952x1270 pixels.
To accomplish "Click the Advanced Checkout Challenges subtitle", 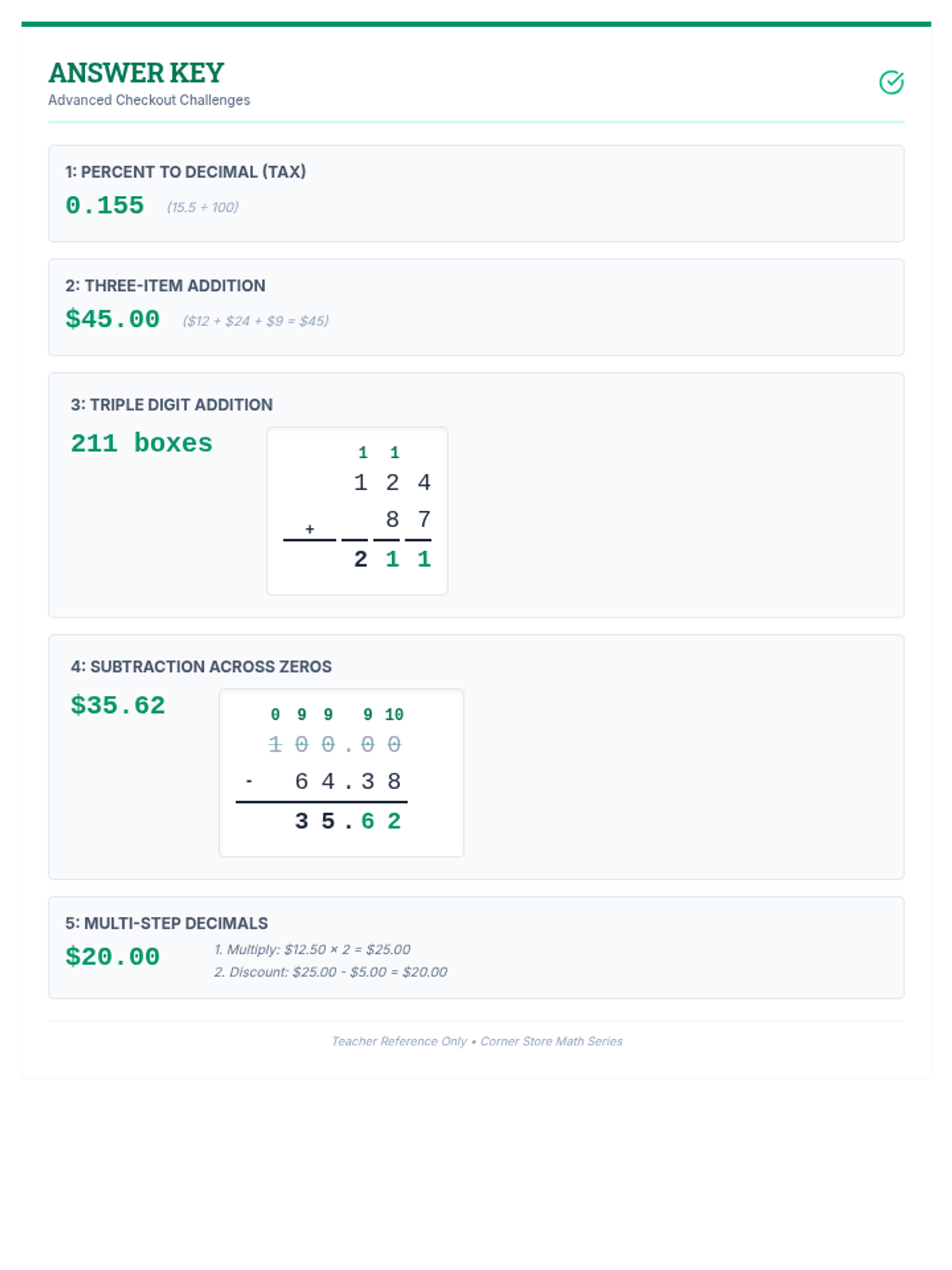I will click(x=149, y=100).
